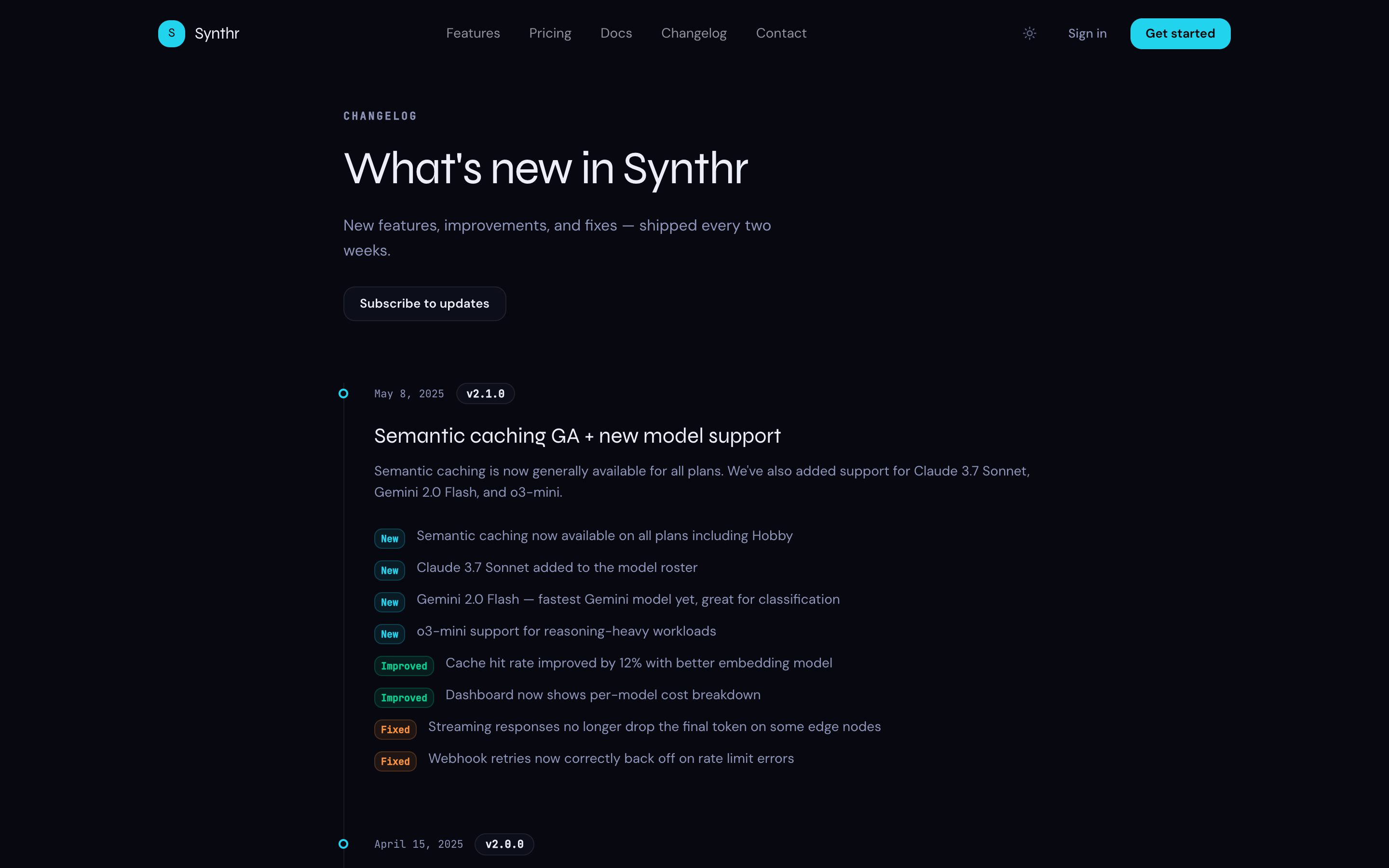Viewport: 1389px width, 868px height.
Task: Click Fixed badge beside streaming responses
Action: pos(395,730)
